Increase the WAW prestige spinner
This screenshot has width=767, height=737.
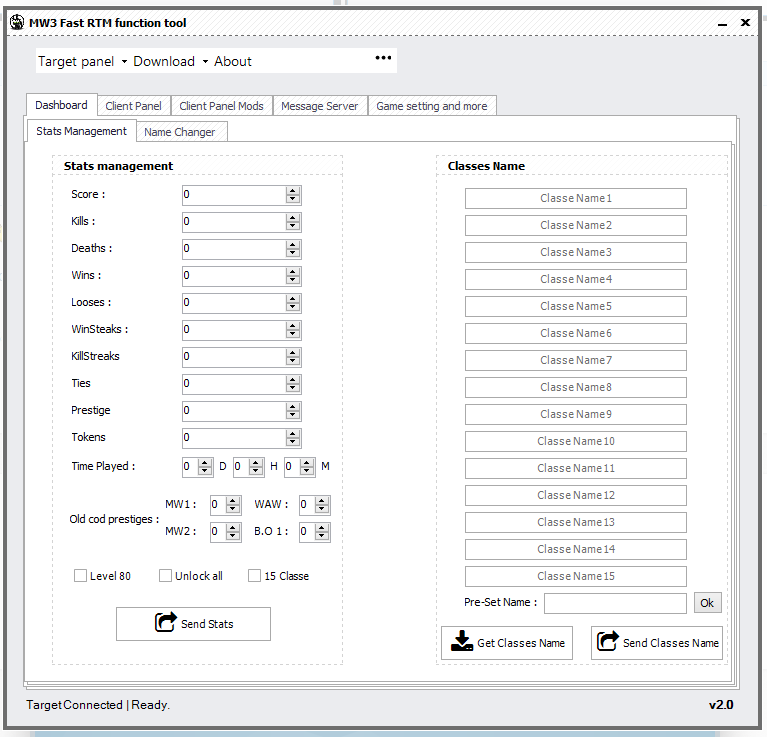point(322,501)
